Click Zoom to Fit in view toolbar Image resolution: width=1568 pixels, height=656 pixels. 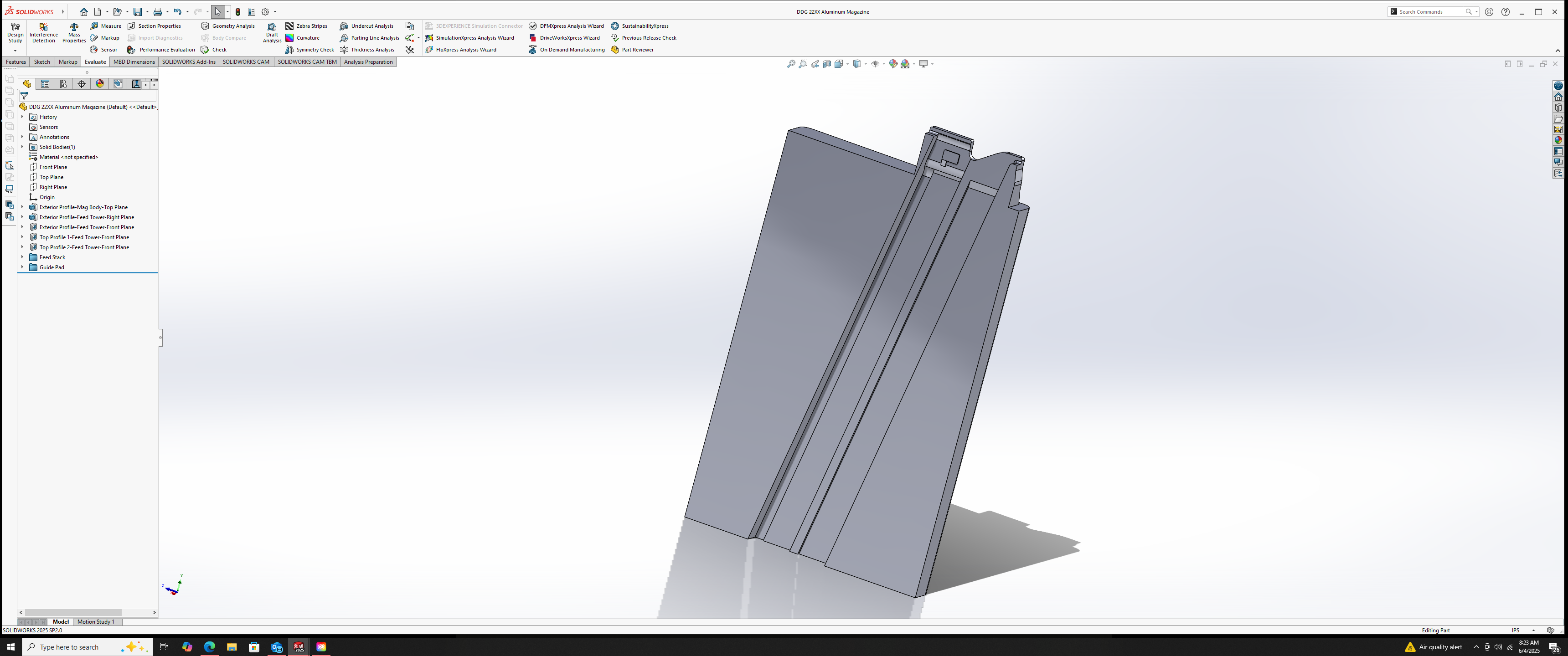(x=791, y=64)
